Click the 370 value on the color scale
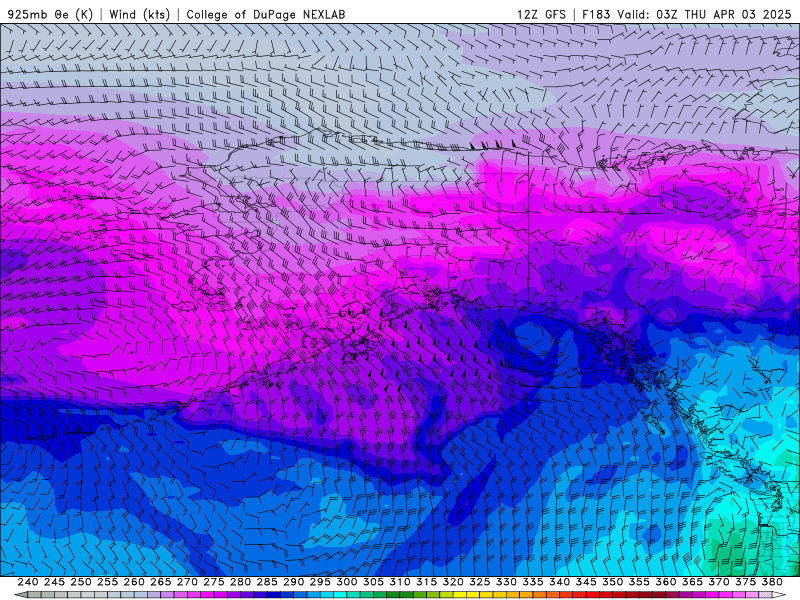Screen dimensions: 800x600 point(719,582)
